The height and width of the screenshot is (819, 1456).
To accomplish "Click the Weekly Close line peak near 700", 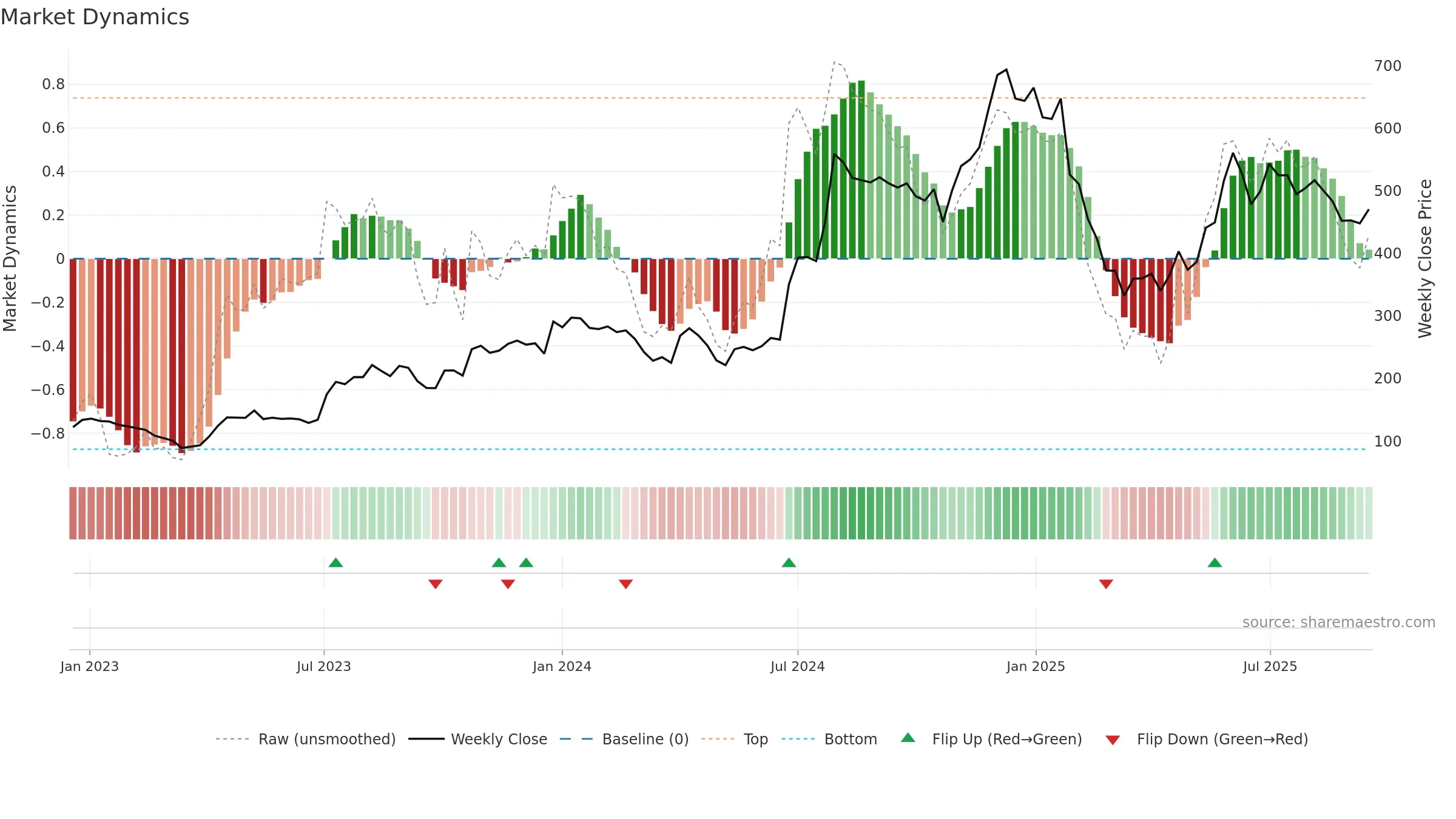I will click(1006, 69).
